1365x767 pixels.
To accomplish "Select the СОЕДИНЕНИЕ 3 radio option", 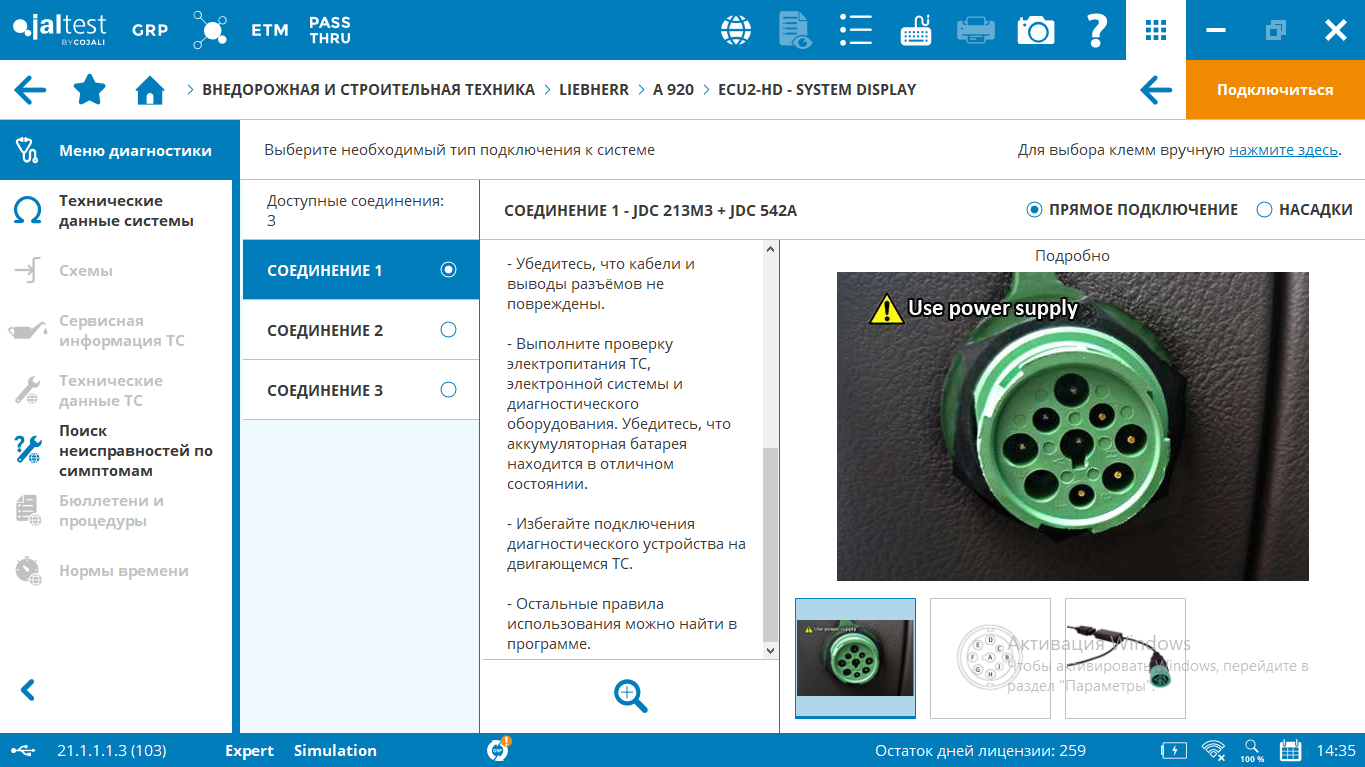I will point(448,390).
